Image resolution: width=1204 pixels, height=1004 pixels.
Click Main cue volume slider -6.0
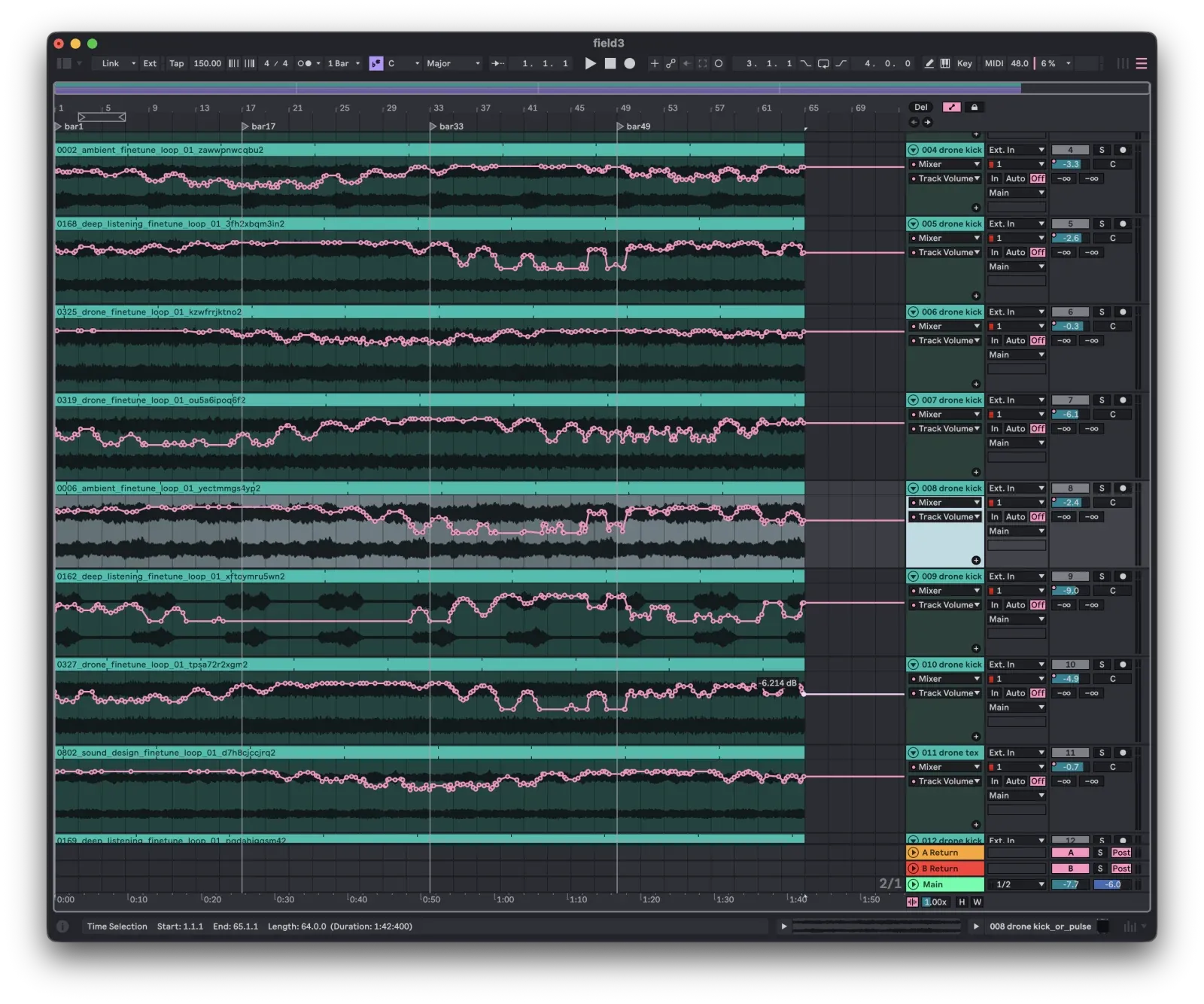[1112, 884]
